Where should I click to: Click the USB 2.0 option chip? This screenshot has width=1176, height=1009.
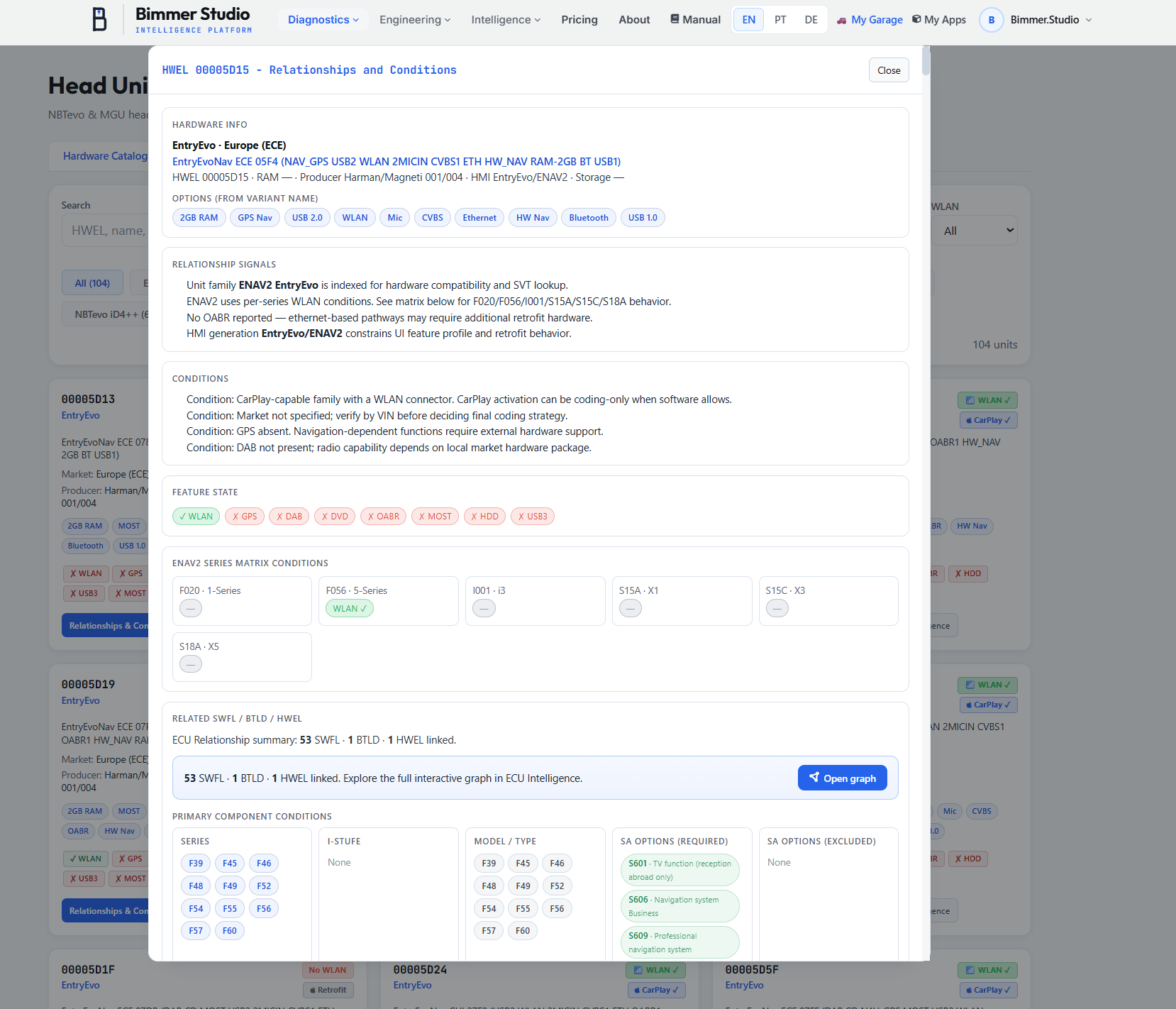point(307,218)
